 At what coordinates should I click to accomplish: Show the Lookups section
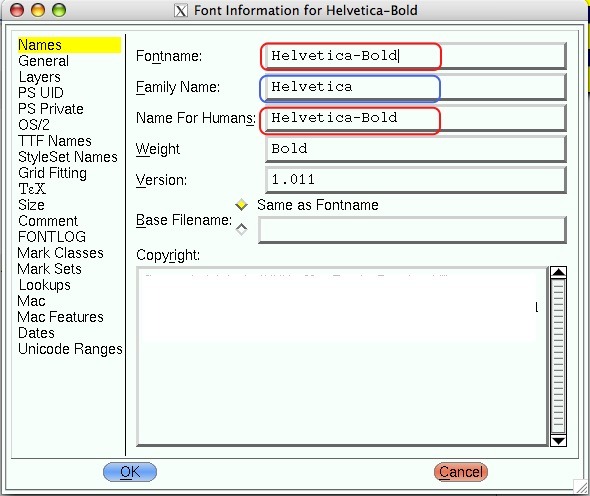(x=44, y=285)
